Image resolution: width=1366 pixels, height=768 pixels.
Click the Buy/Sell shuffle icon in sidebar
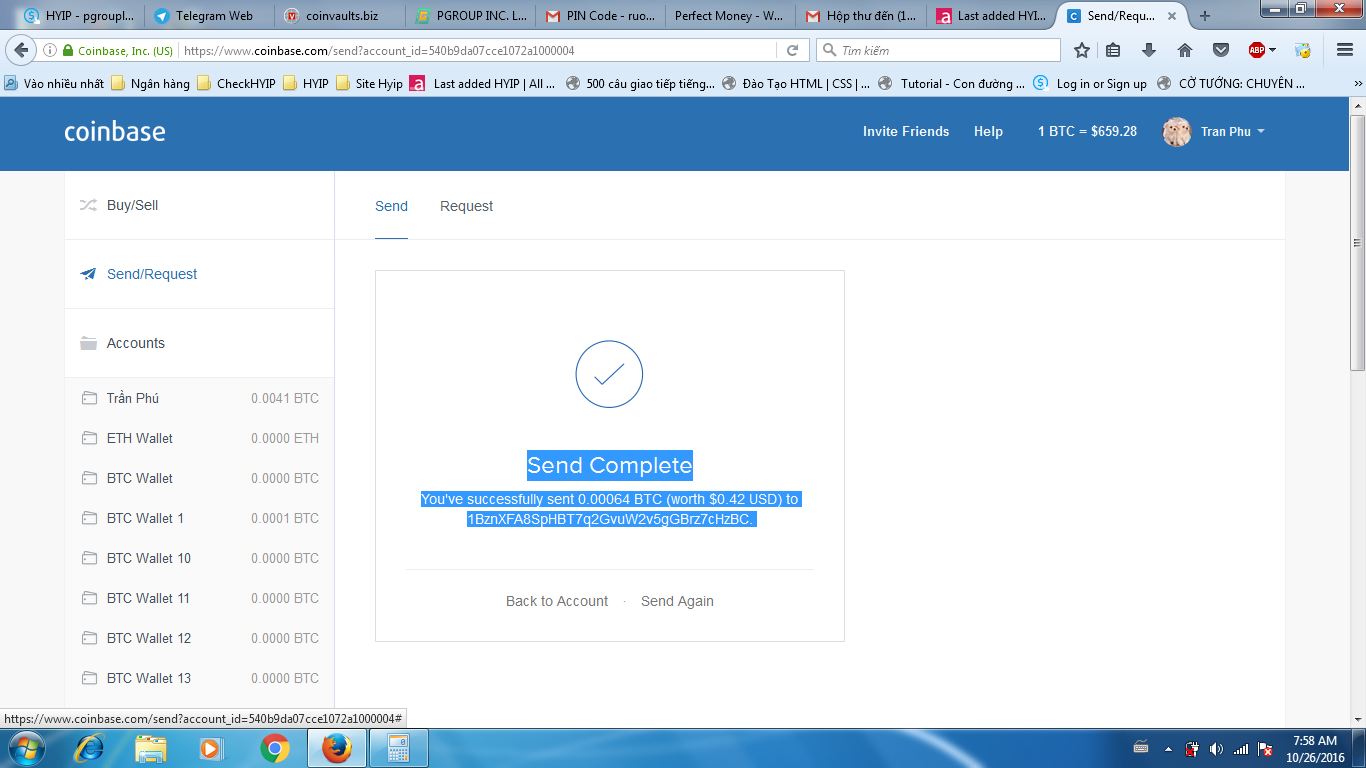coord(88,205)
